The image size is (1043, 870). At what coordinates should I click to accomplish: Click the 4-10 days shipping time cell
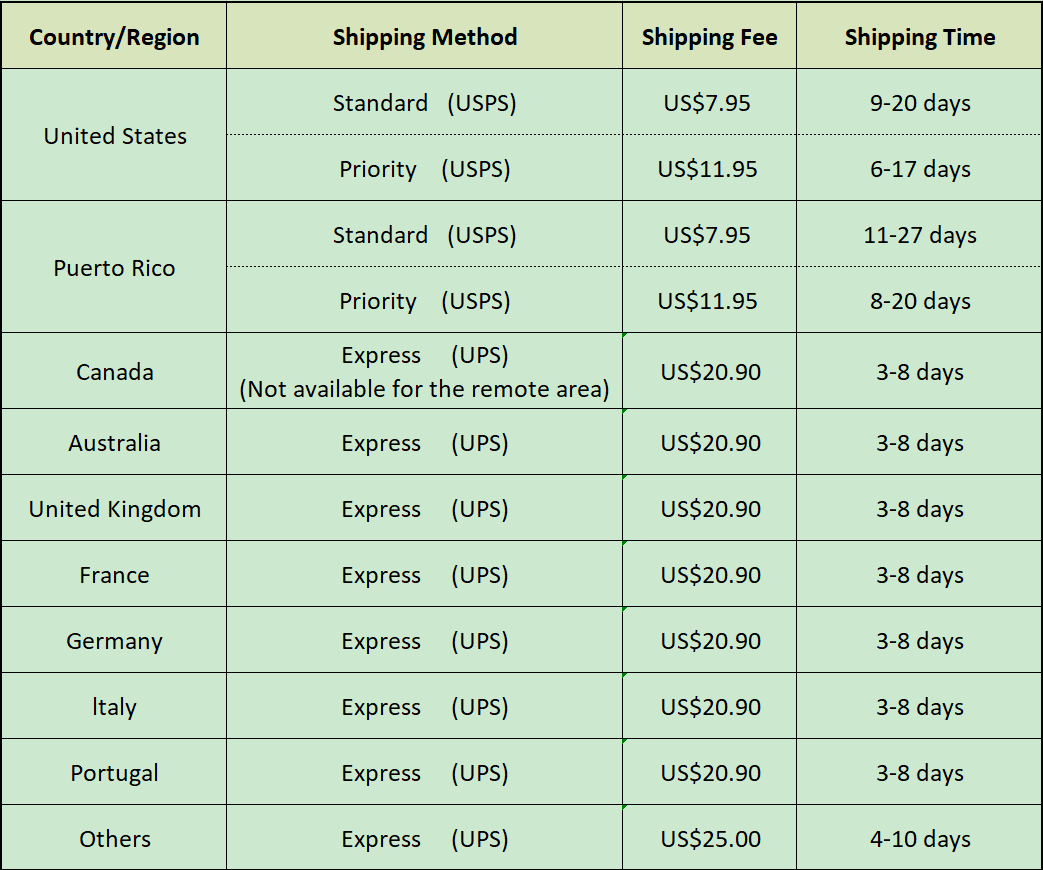(x=920, y=839)
